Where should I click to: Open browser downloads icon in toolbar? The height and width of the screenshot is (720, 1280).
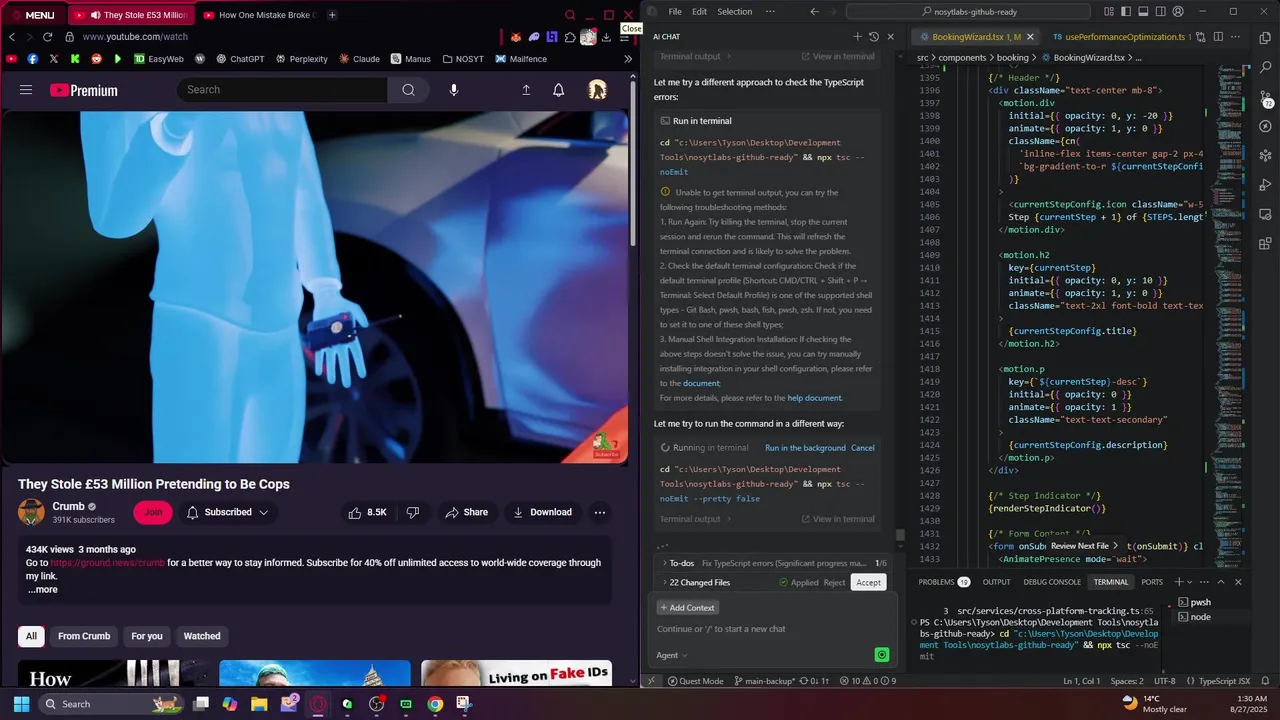tap(606, 37)
